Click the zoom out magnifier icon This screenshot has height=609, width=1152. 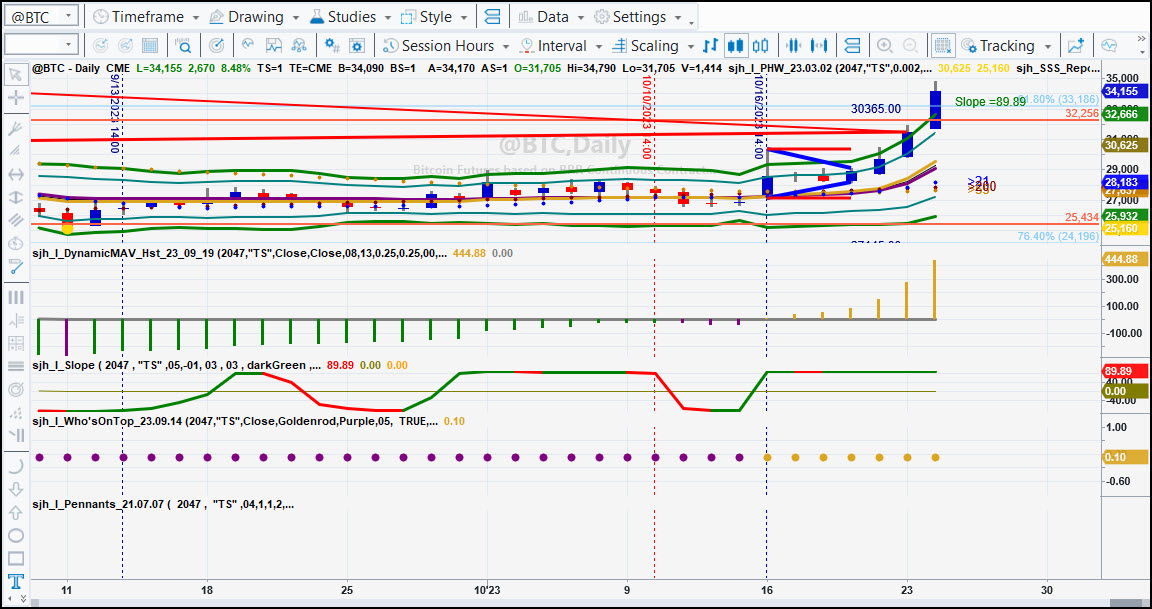(910, 46)
